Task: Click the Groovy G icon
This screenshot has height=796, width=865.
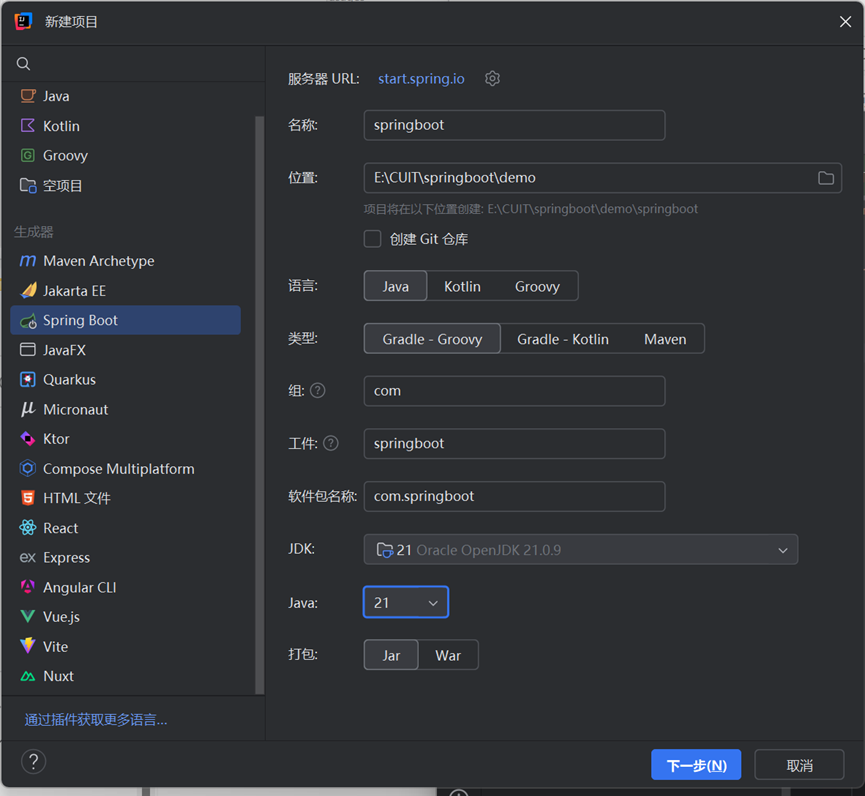Action: (28, 156)
